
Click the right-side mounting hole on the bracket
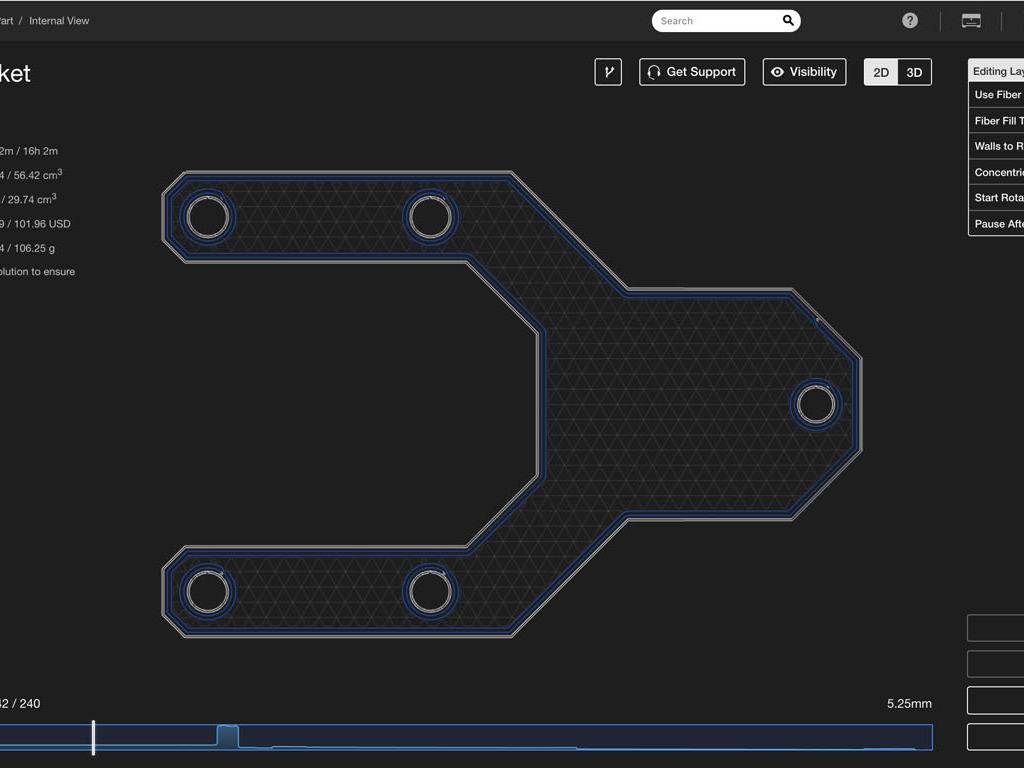(815, 404)
